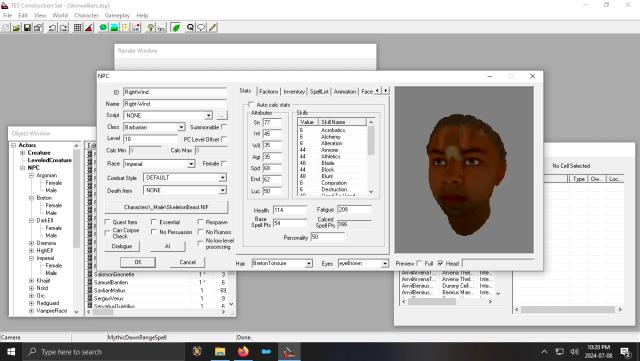Switch to the SpellList tab
640x361 pixels.
coord(319,91)
